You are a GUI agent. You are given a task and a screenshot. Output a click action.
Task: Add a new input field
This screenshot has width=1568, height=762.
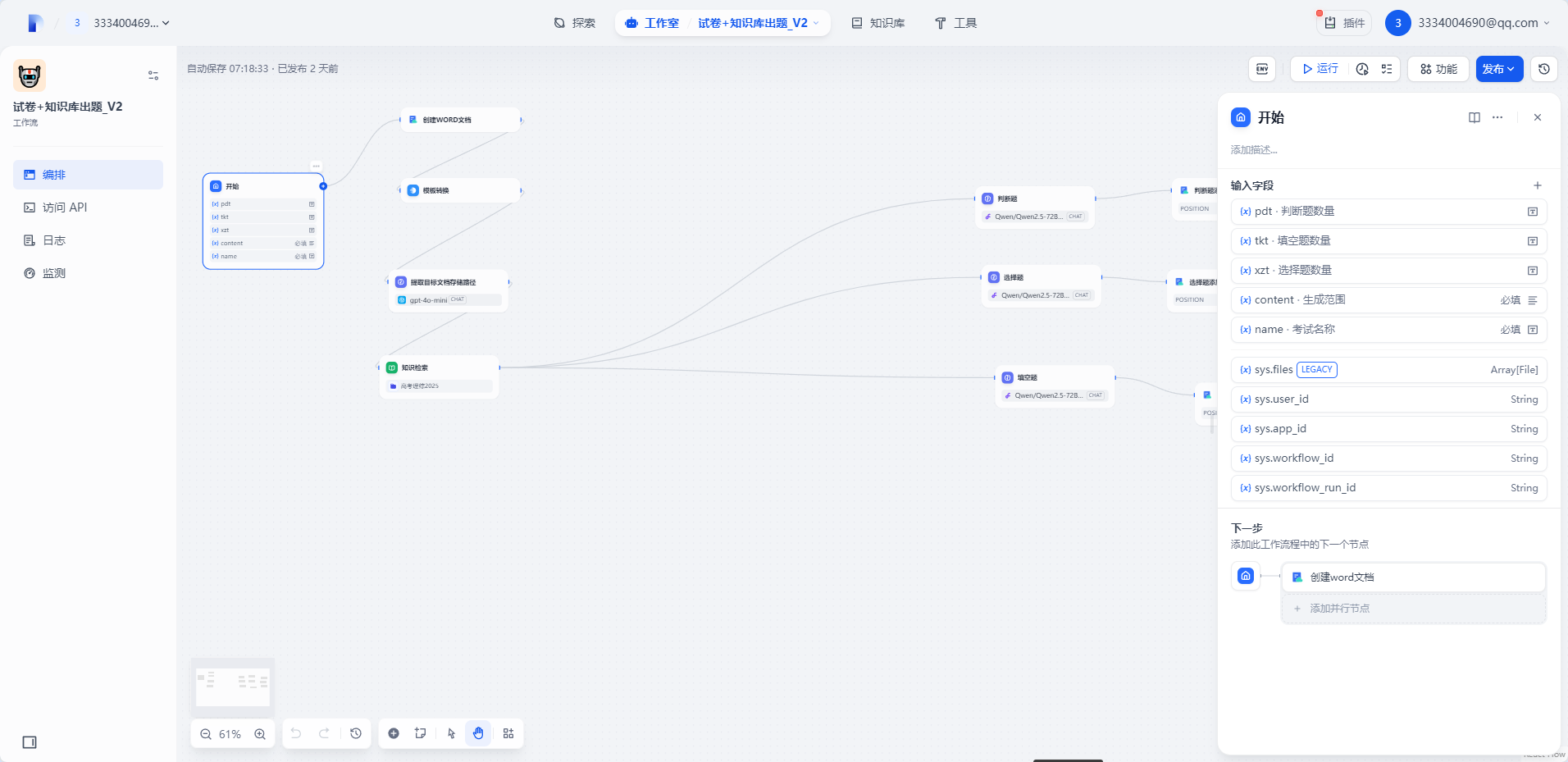pyautogui.click(x=1538, y=185)
